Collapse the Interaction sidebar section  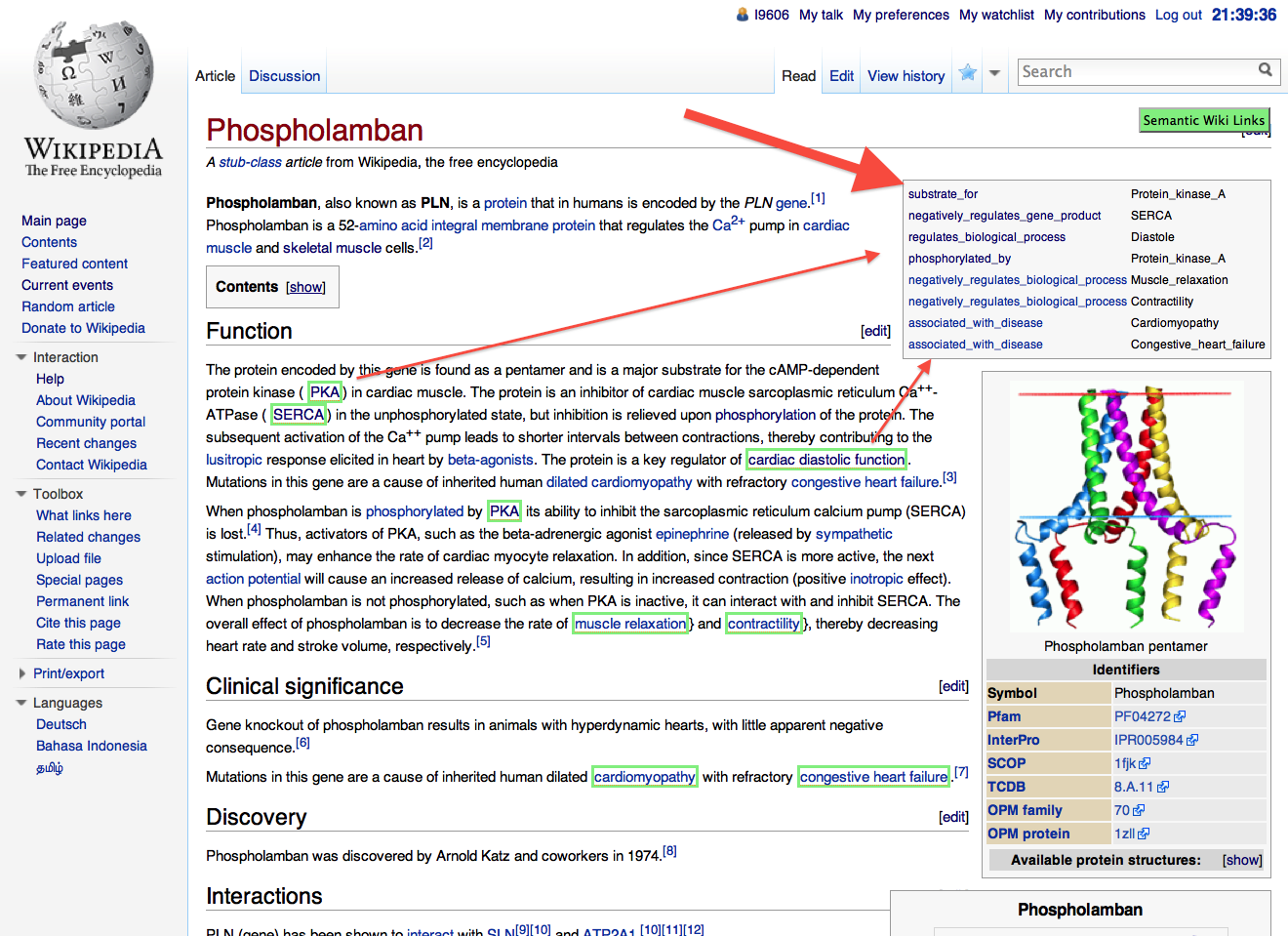click(21, 357)
